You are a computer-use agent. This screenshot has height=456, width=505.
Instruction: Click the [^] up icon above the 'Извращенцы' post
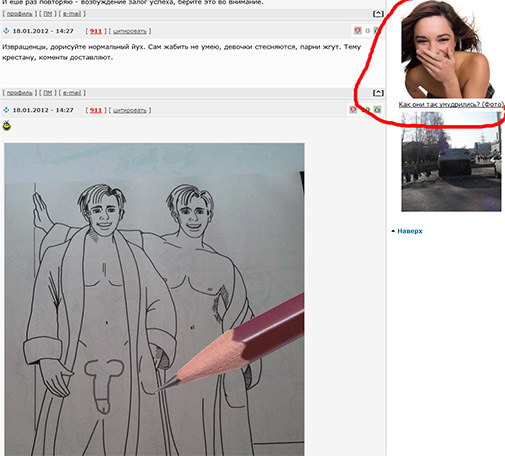(x=378, y=14)
